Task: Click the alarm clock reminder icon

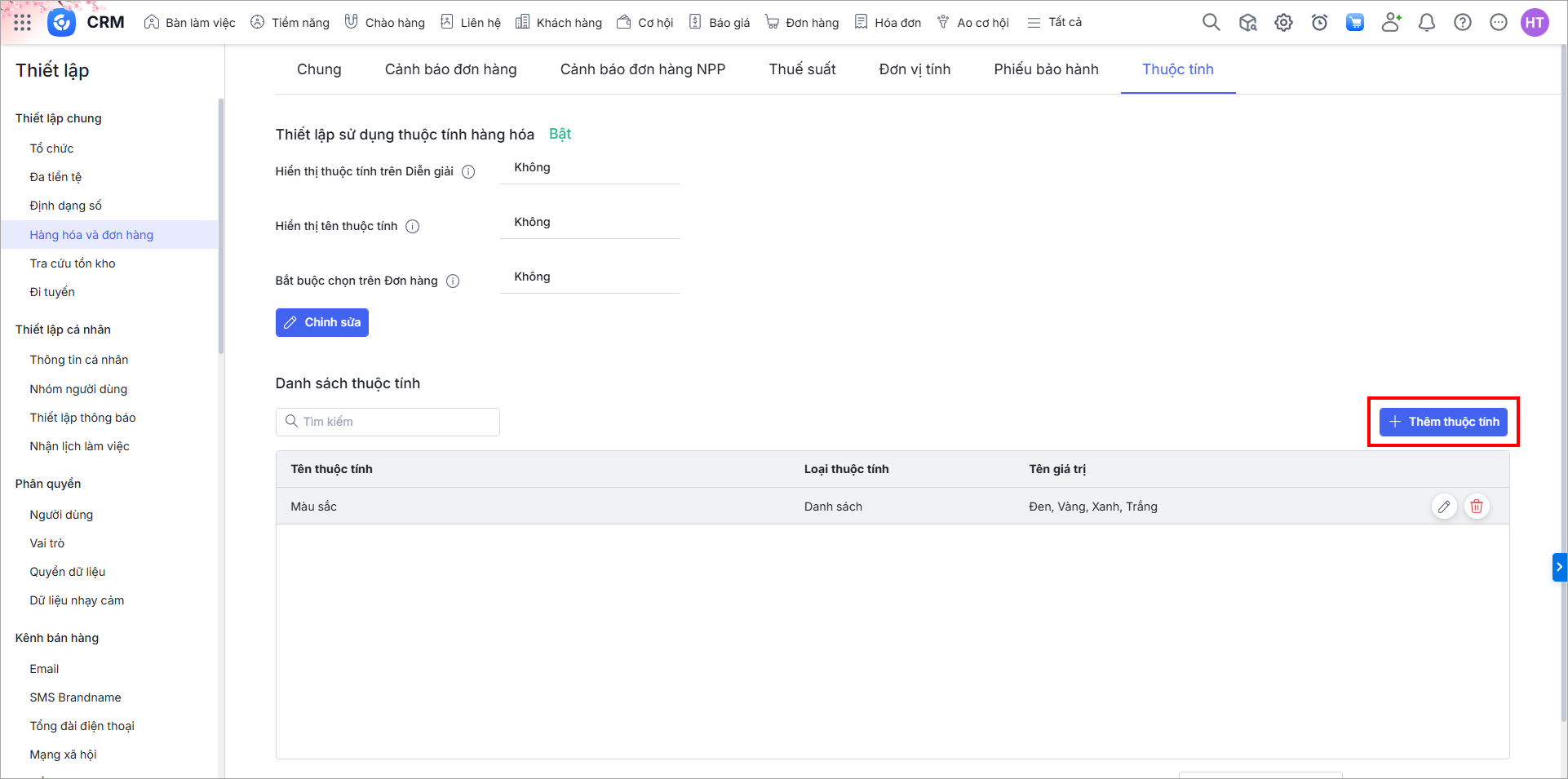Action: pos(1319,23)
